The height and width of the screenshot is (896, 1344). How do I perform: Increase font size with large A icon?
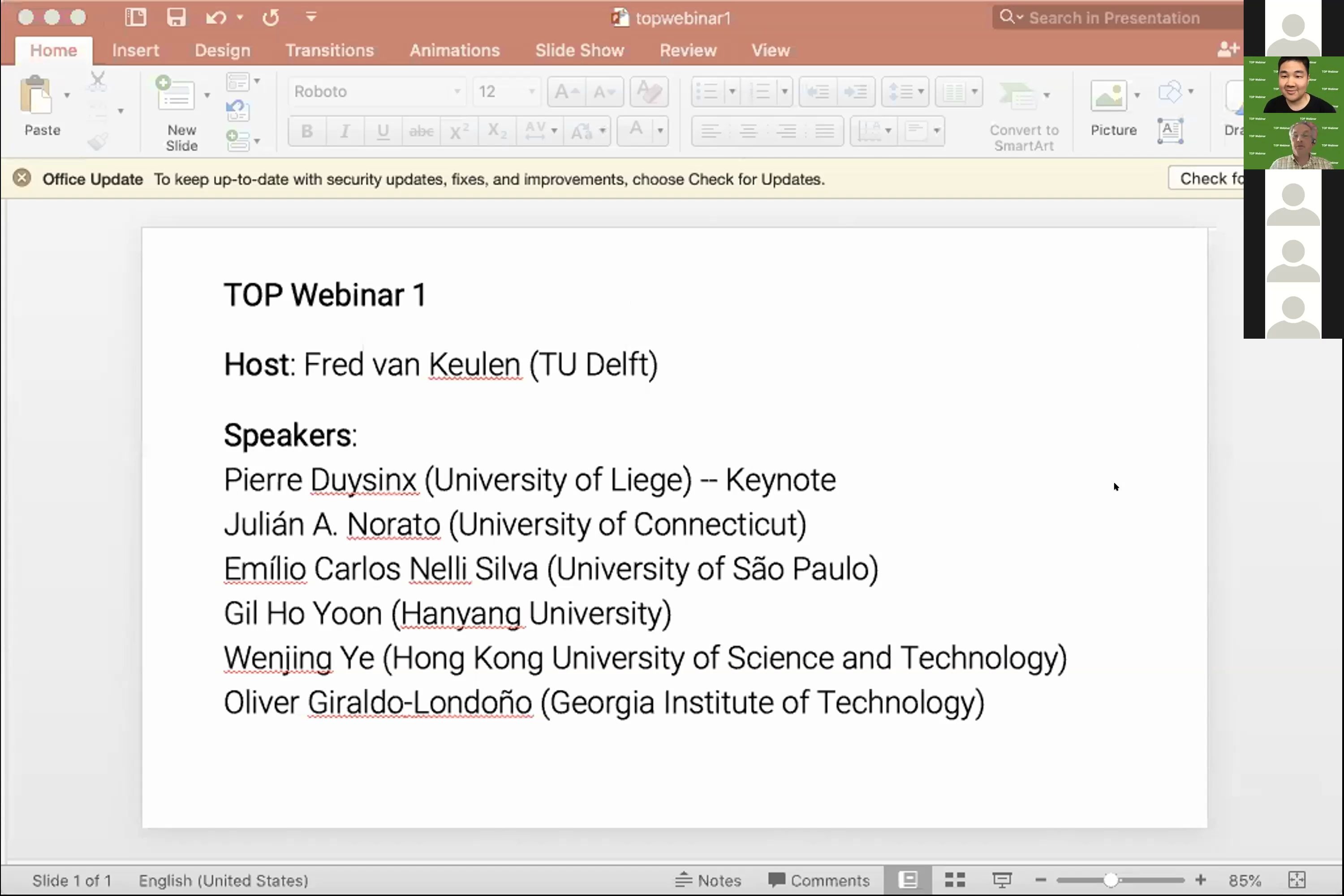tap(566, 91)
